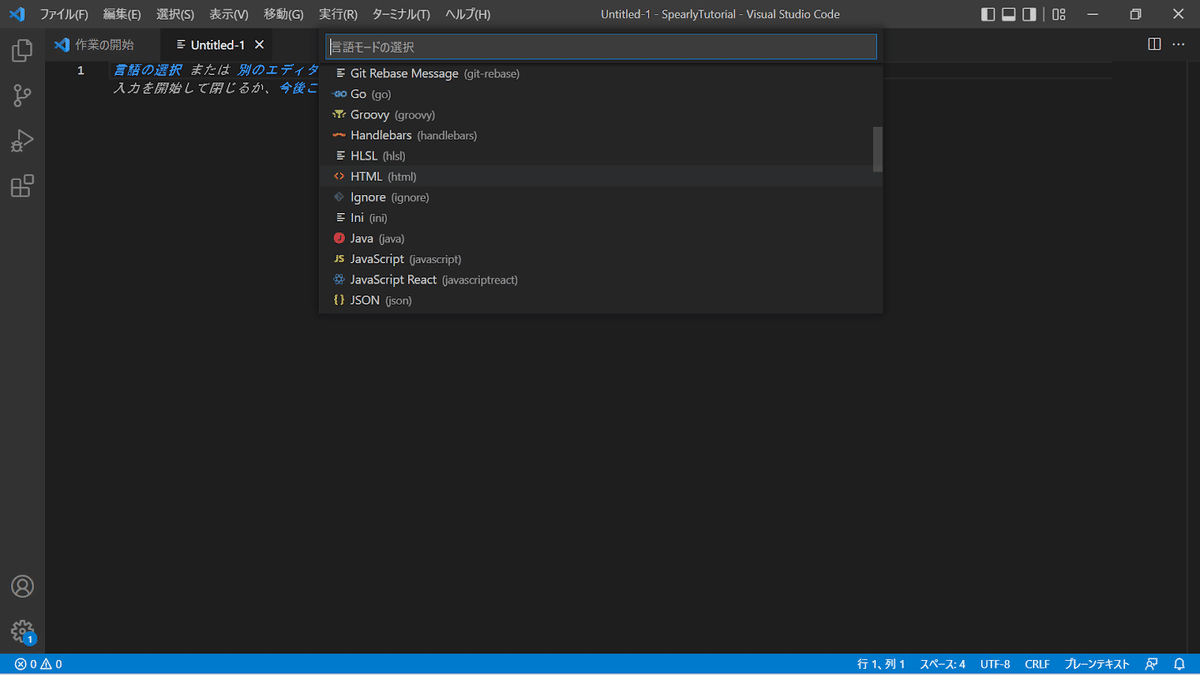Open the Explorer view in activity bar
Image resolution: width=1200 pixels, height=675 pixels.
click(22, 51)
